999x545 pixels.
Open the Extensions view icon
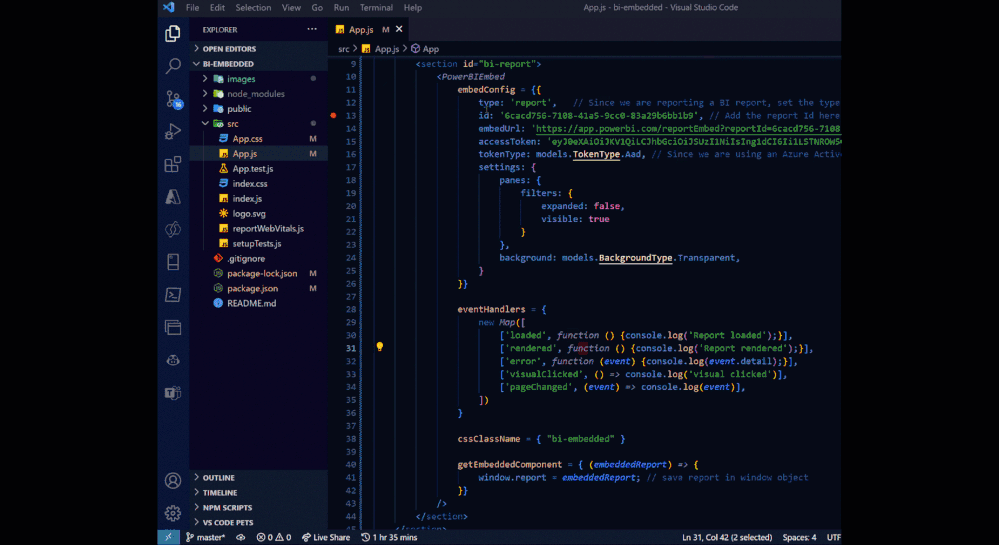click(x=173, y=164)
